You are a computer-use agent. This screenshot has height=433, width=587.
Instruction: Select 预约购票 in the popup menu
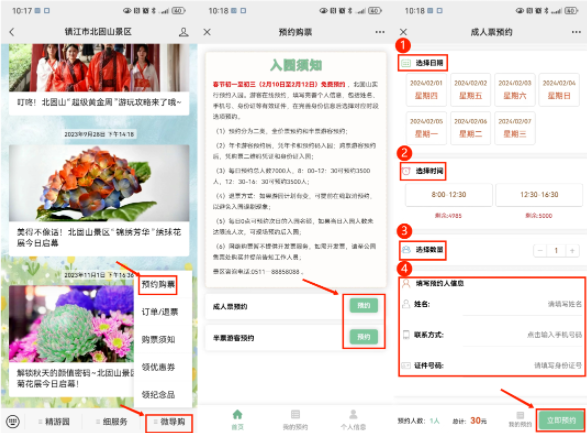[x=158, y=284]
